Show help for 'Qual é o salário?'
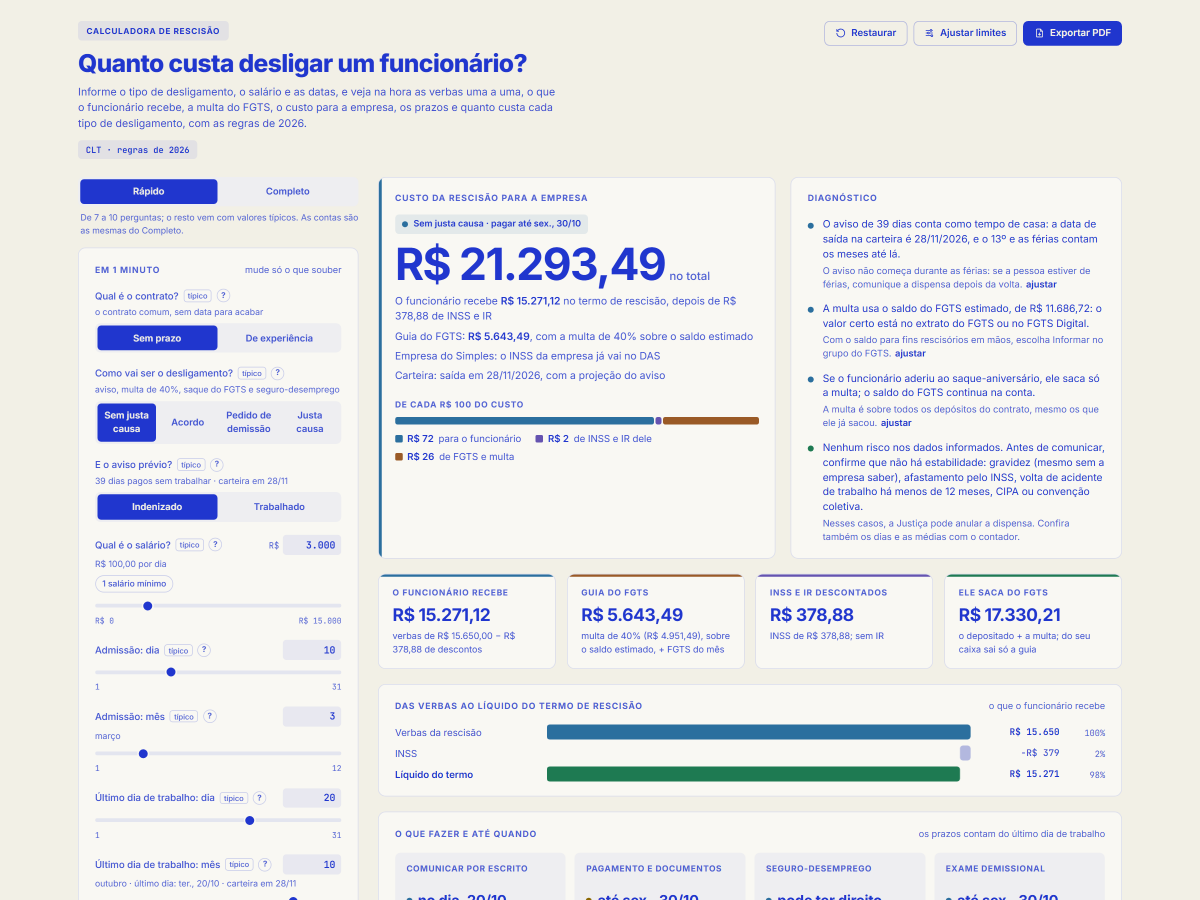Image resolution: width=1200 pixels, height=900 pixels. pos(215,545)
